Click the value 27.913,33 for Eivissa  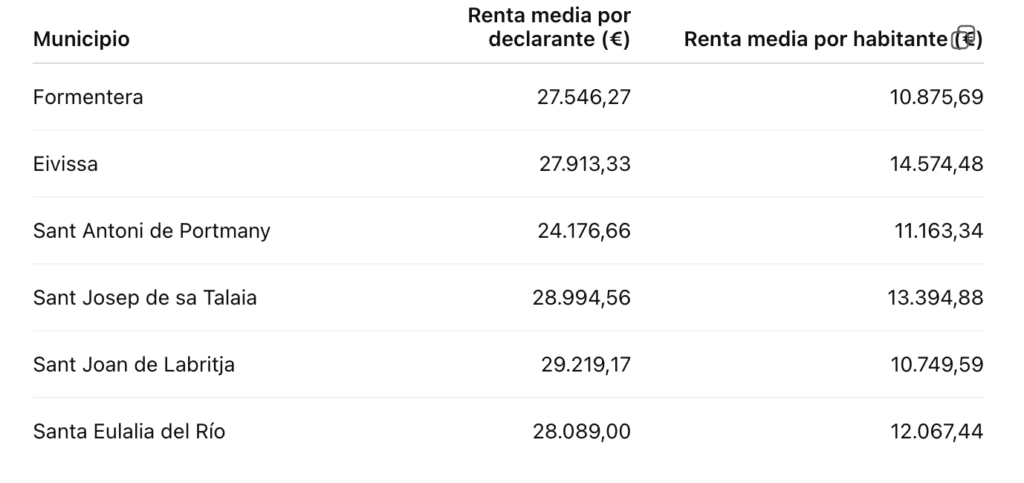(x=585, y=164)
